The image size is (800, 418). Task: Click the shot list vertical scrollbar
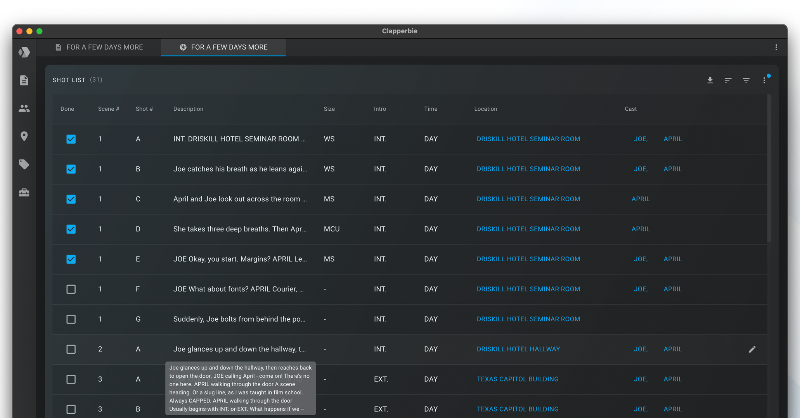click(769, 168)
